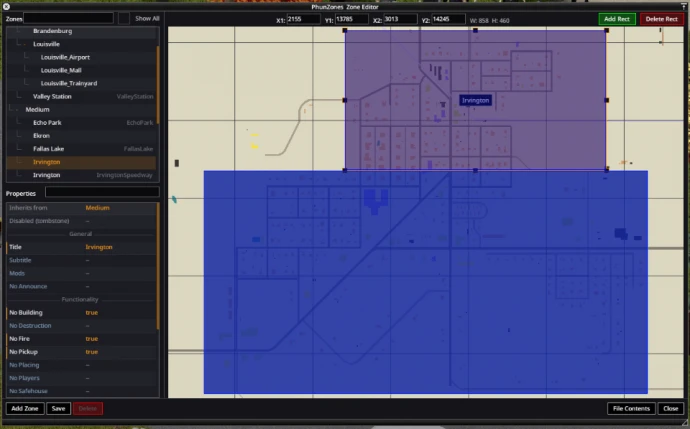Click the left-middle handle of the purple rectangle
Viewport: 690px width, 429px height.
(x=345, y=100)
